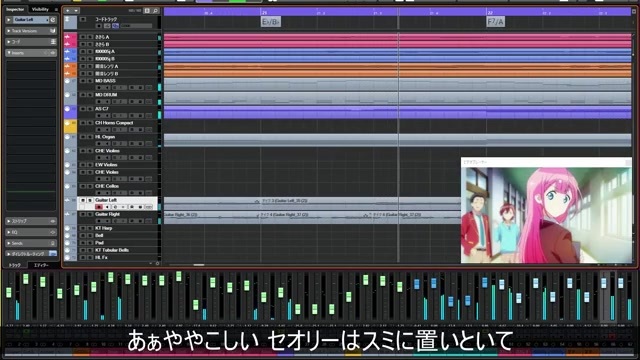Select the F7/A chord event

click(x=496, y=22)
